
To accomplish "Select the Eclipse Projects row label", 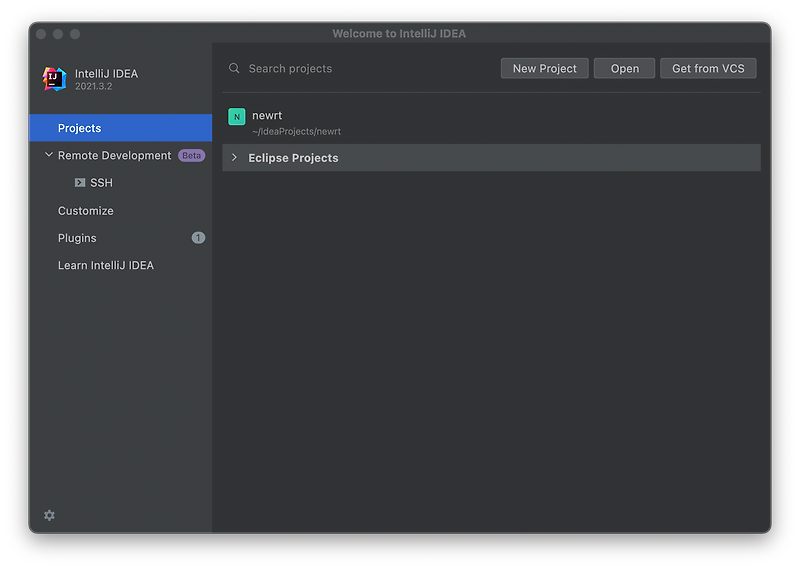I will (293, 158).
